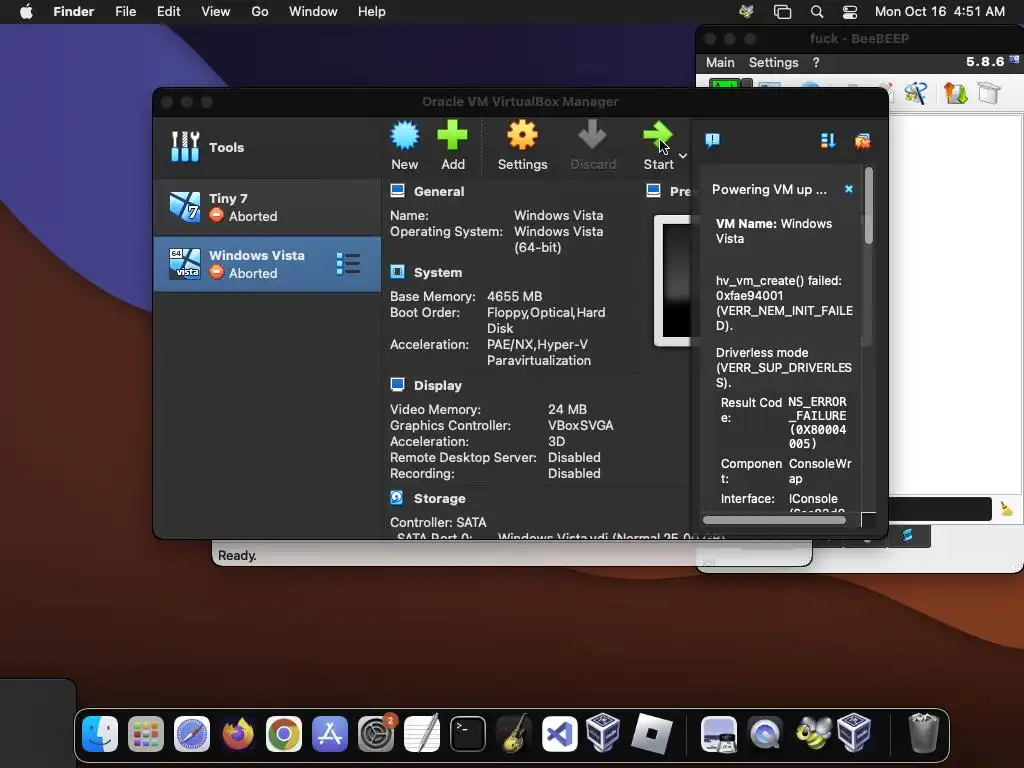1024x768 pixels.
Task: Open Google Chrome from the Dock
Action: pos(283,734)
